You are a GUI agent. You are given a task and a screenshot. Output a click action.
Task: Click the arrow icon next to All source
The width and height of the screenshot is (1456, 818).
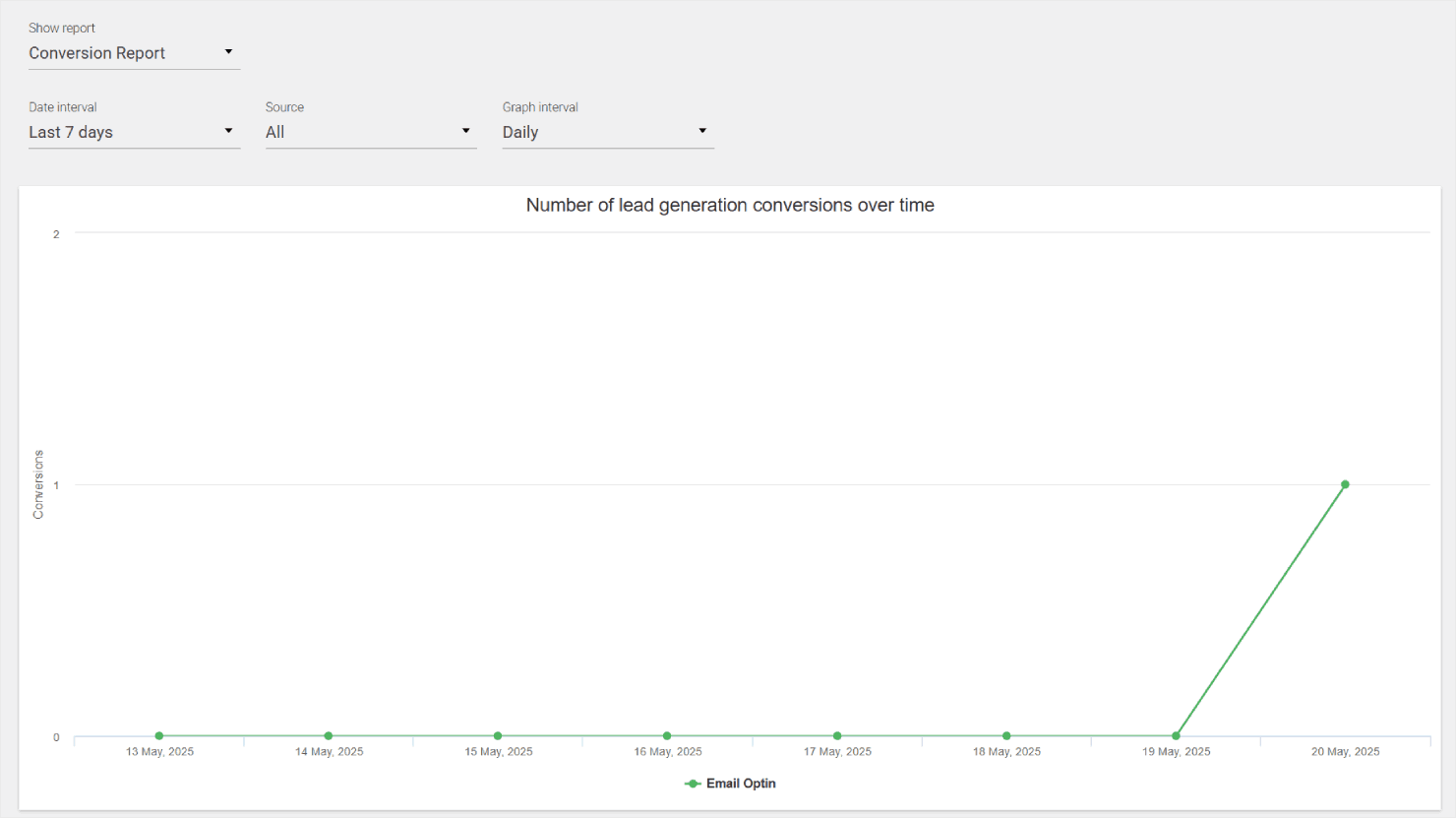tap(465, 130)
